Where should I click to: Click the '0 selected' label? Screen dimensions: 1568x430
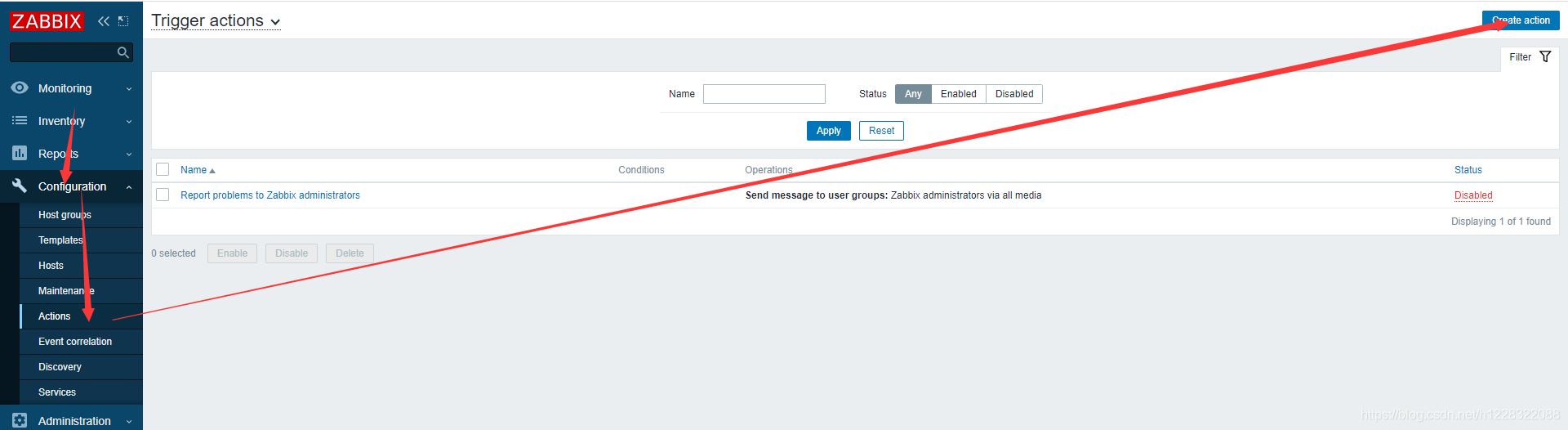click(x=173, y=253)
